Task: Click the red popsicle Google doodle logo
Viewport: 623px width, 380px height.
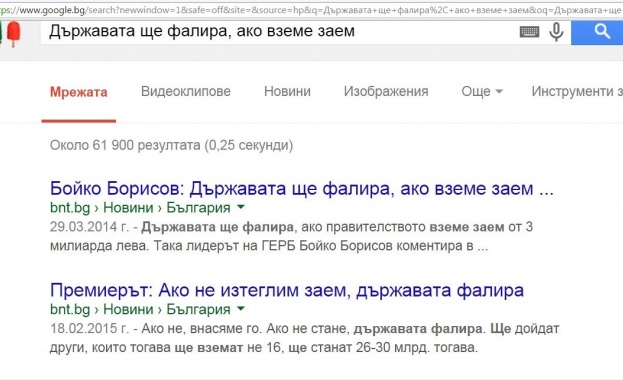Action: tap(14, 34)
